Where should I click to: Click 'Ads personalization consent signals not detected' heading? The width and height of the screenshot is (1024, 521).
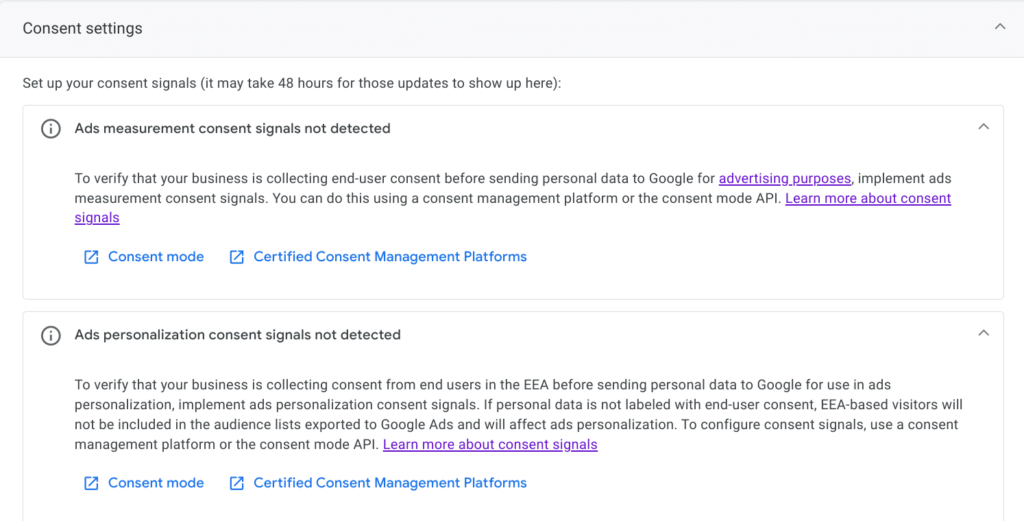tap(237, 335)
